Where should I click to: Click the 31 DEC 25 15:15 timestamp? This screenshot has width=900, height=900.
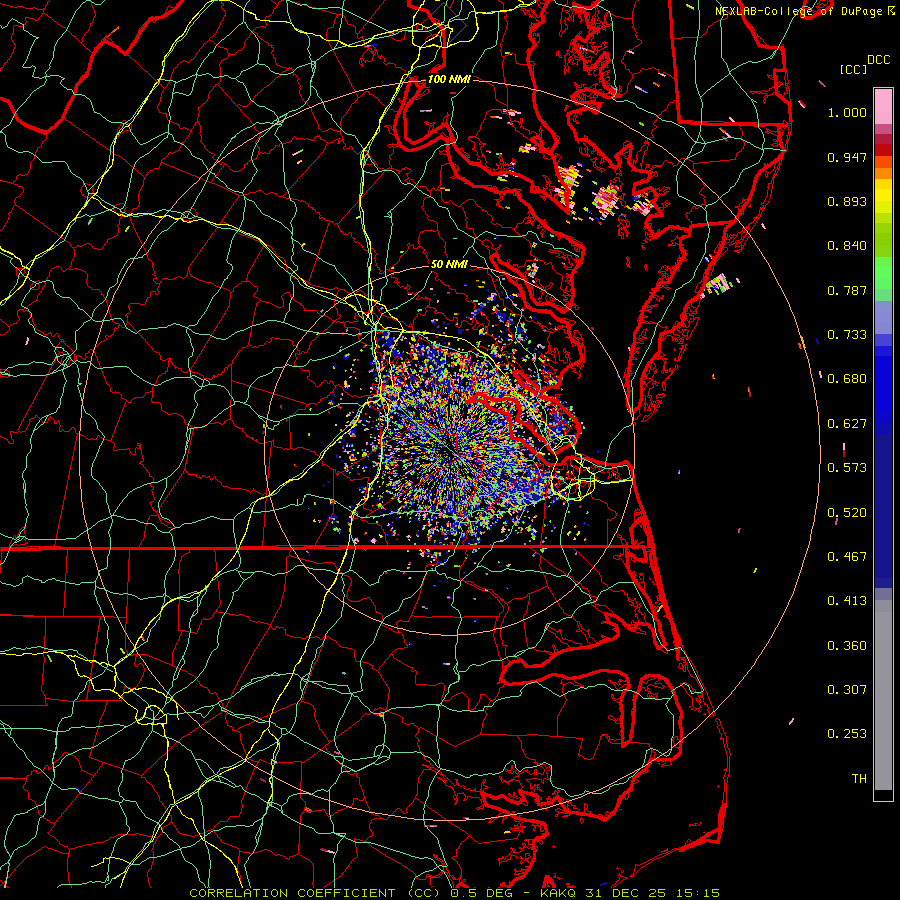coord(652,893)
